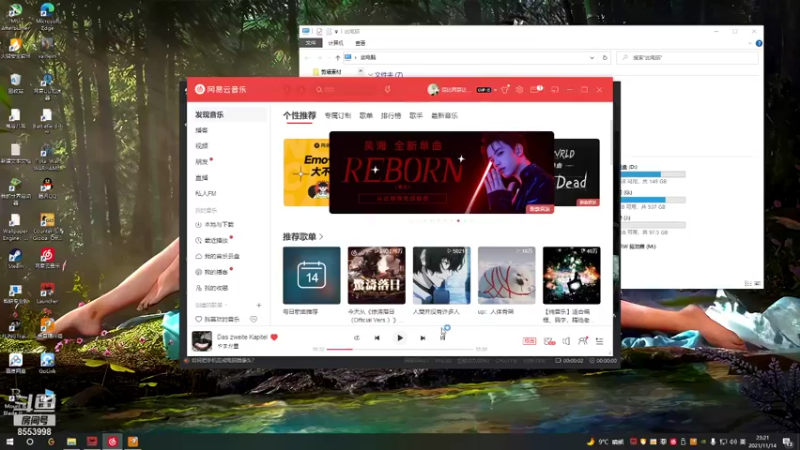Change the playback order mode icon
The width and height of the screenshot is (800, 450).
pos(357,338)
